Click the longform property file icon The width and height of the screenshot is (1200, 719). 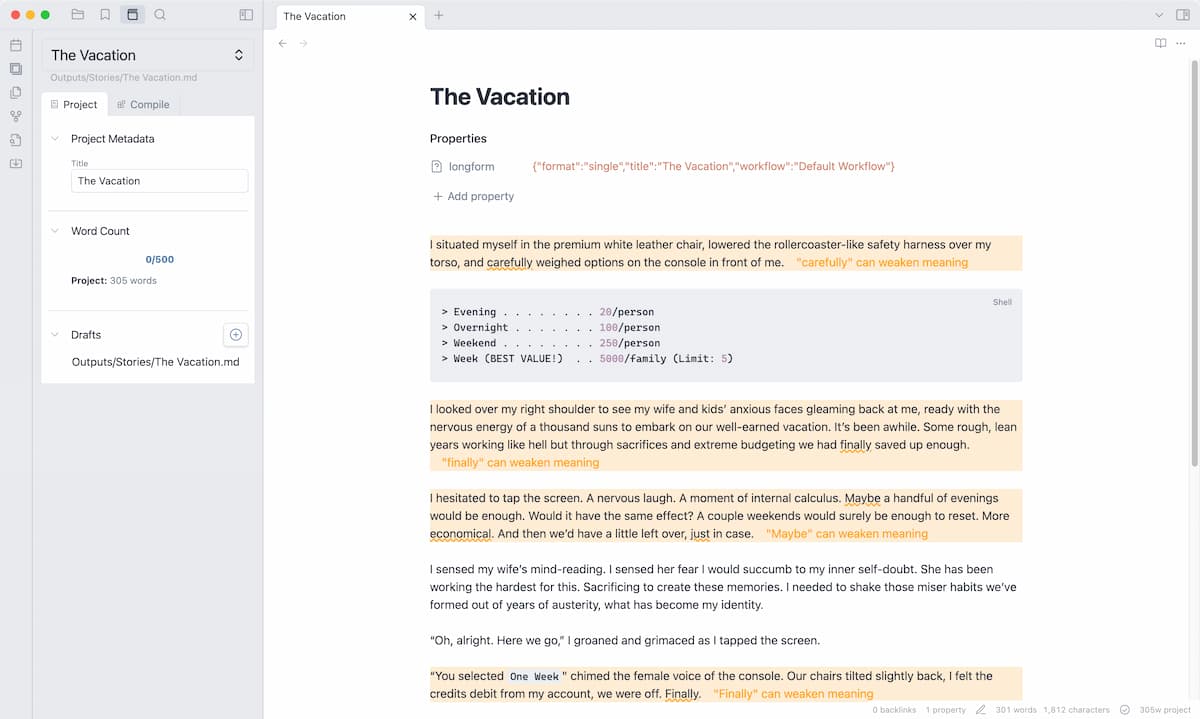pos(437,167)
